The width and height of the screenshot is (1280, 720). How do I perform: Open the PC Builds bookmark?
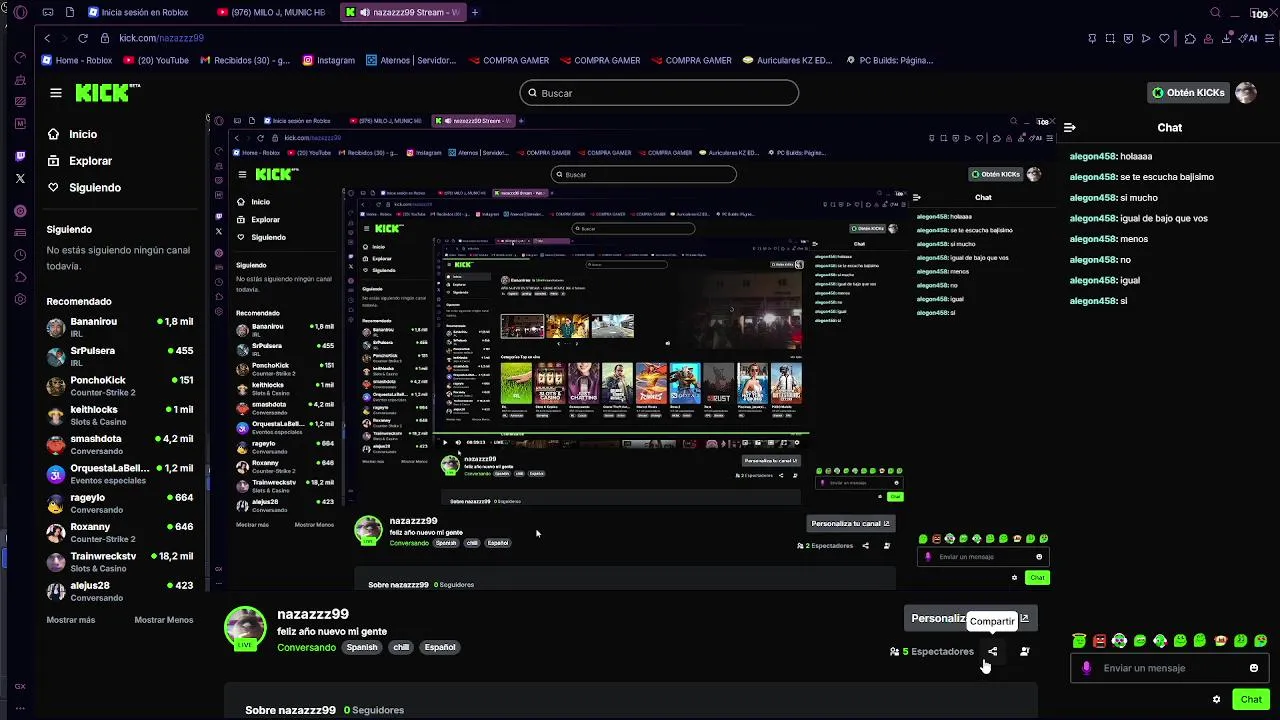pos(889,60)
